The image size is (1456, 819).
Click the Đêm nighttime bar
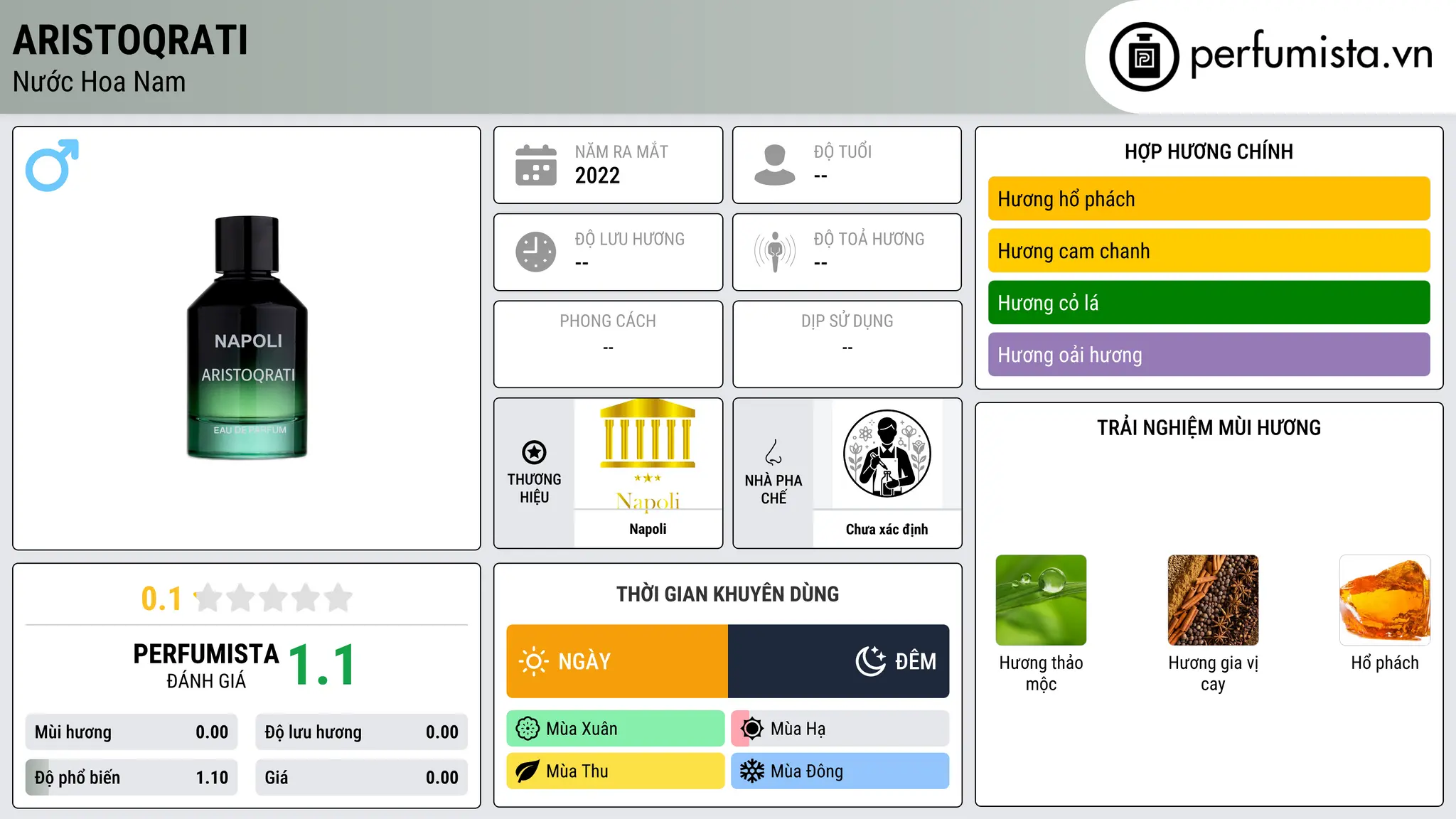839,661
